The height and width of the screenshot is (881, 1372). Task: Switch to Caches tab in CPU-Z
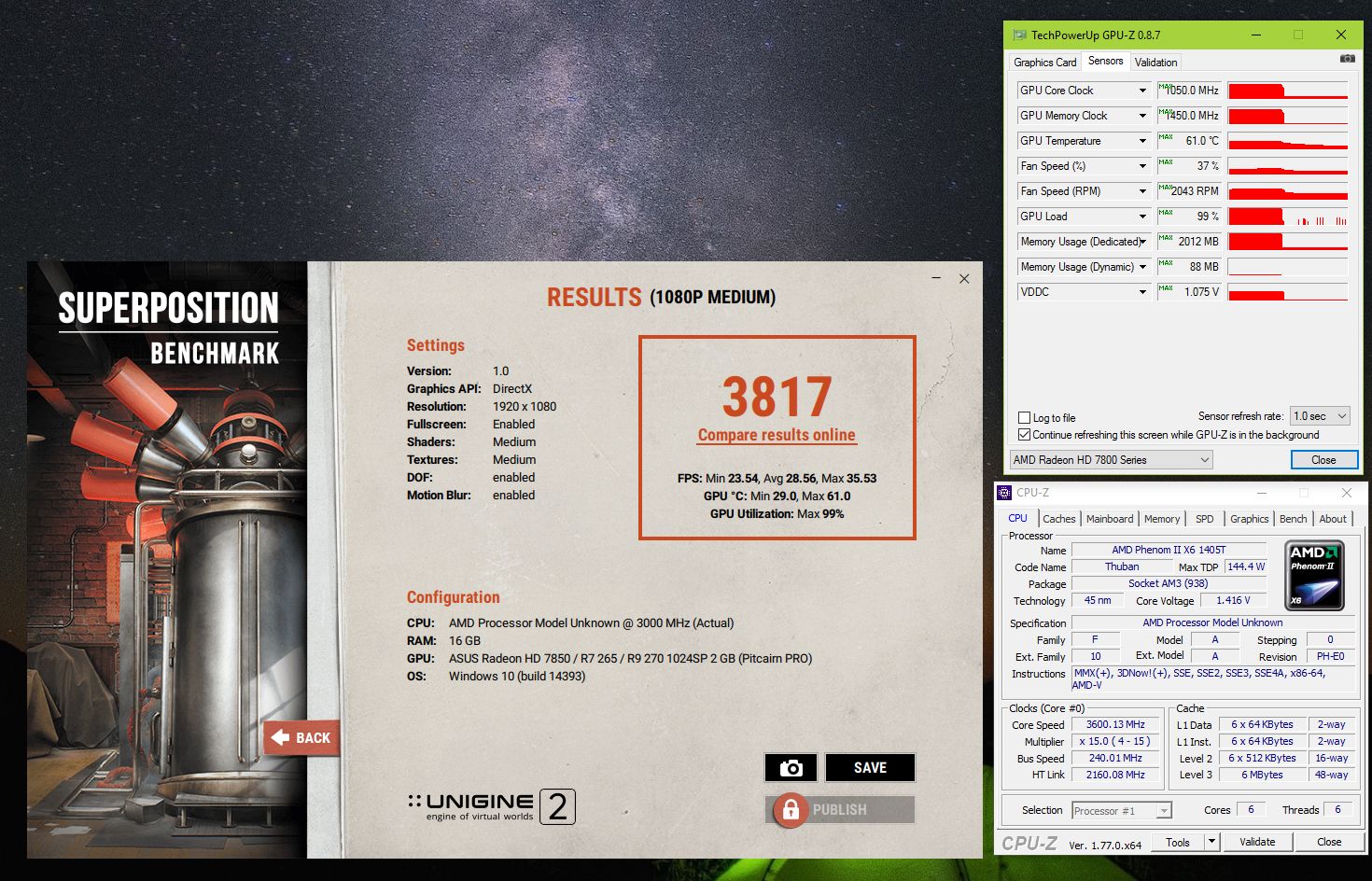(x=1059, y=519)
